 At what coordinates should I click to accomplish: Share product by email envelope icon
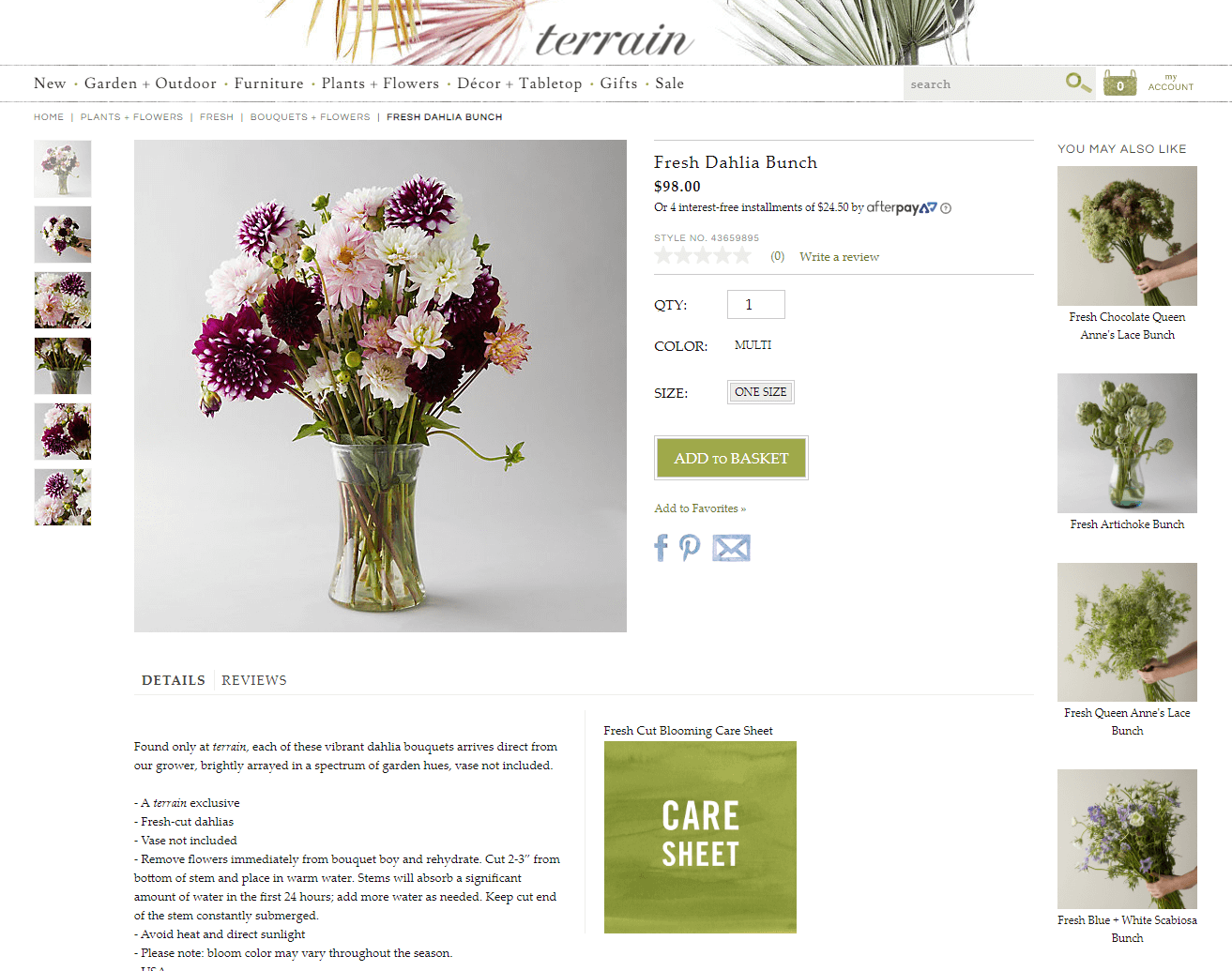(x=731, y=548)
